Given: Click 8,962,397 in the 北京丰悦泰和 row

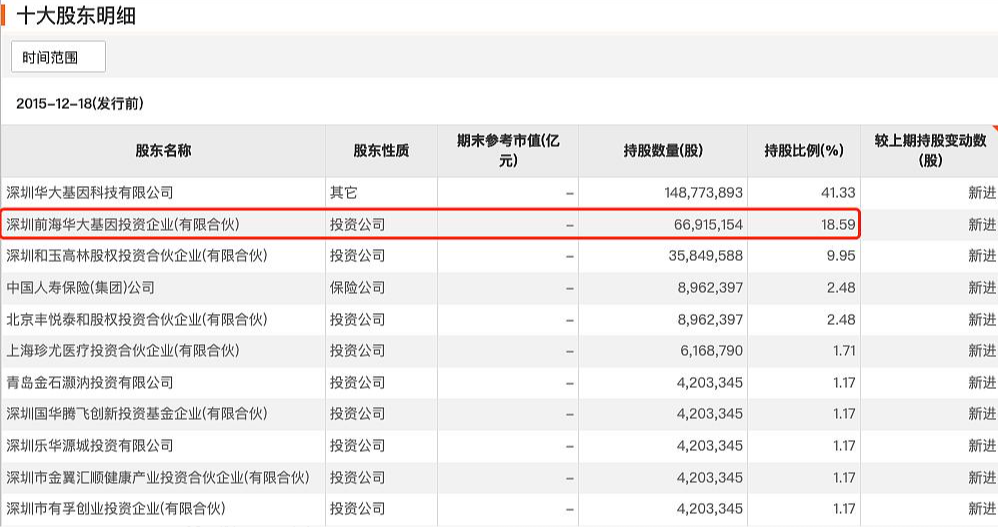Looking at the screenshot, I should [710, 319].
